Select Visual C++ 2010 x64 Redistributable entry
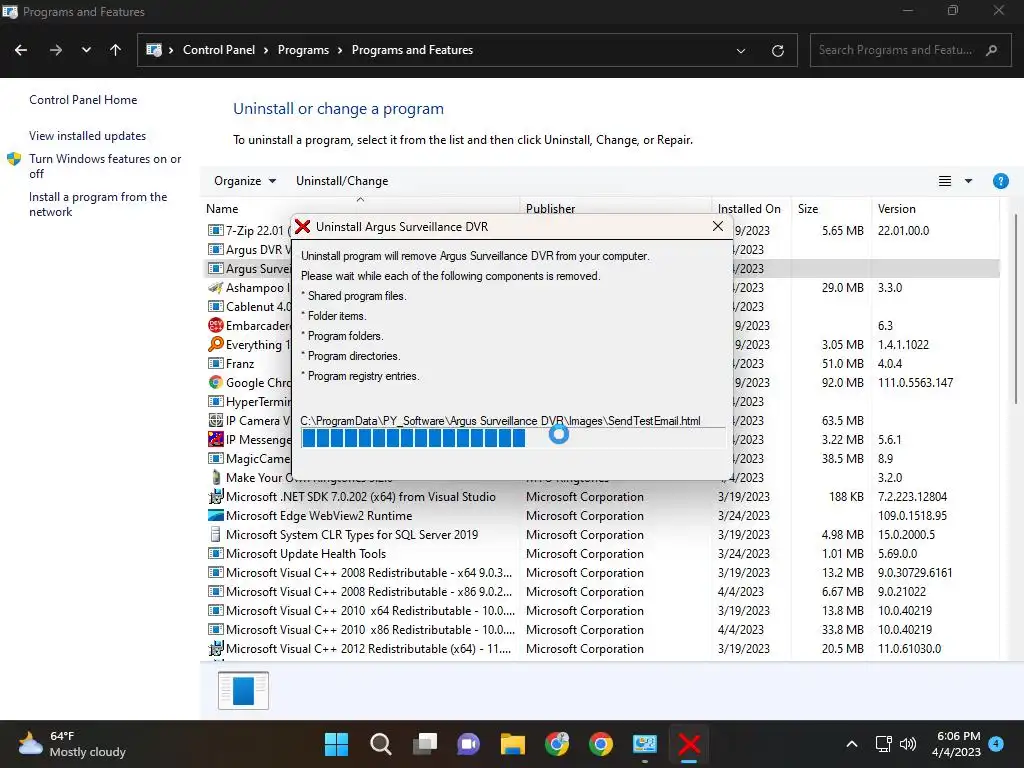This screenshot has height=768, width=1024. click(x=370, y=611)
